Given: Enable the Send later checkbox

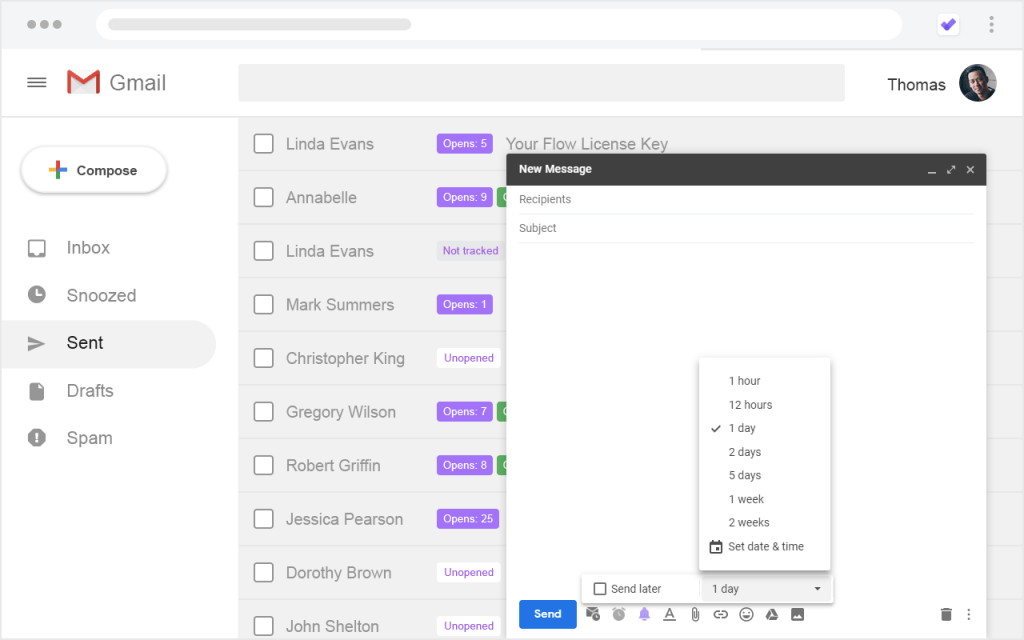Looking at the screenshot, I should pos(600,589).
